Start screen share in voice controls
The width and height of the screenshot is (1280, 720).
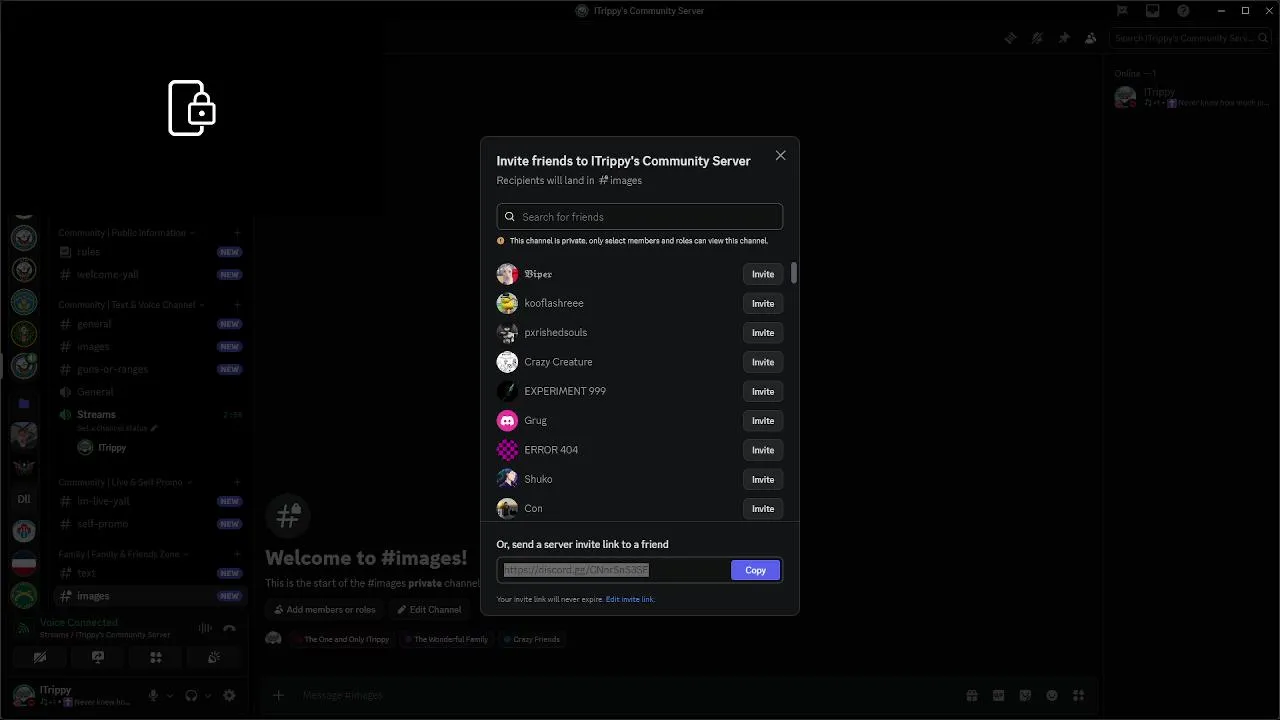tap(98, 657)
